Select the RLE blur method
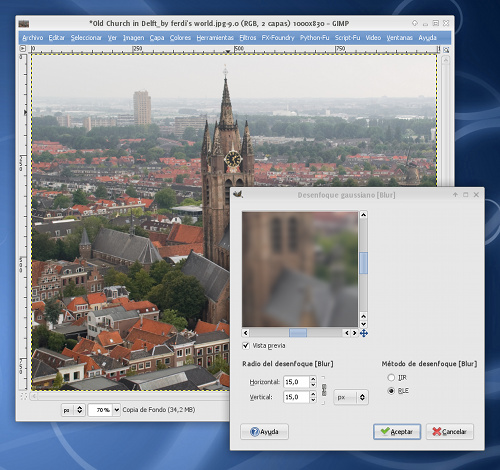Viewport: 500px width, 470px height. click(391, 391)
